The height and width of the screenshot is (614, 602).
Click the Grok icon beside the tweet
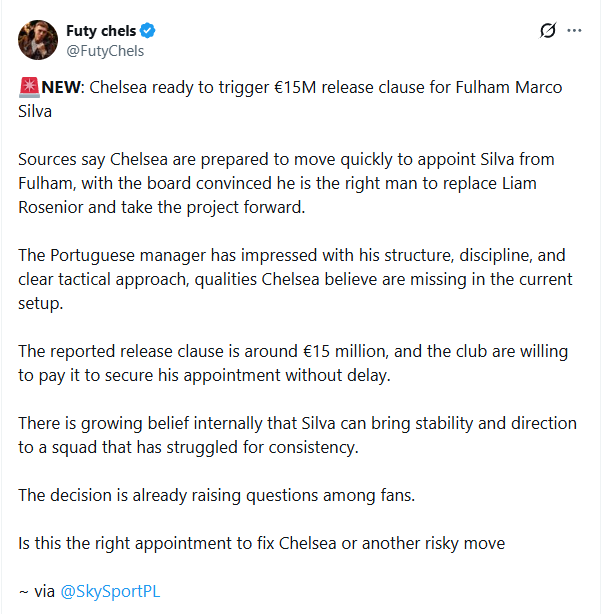click(547, 31)
